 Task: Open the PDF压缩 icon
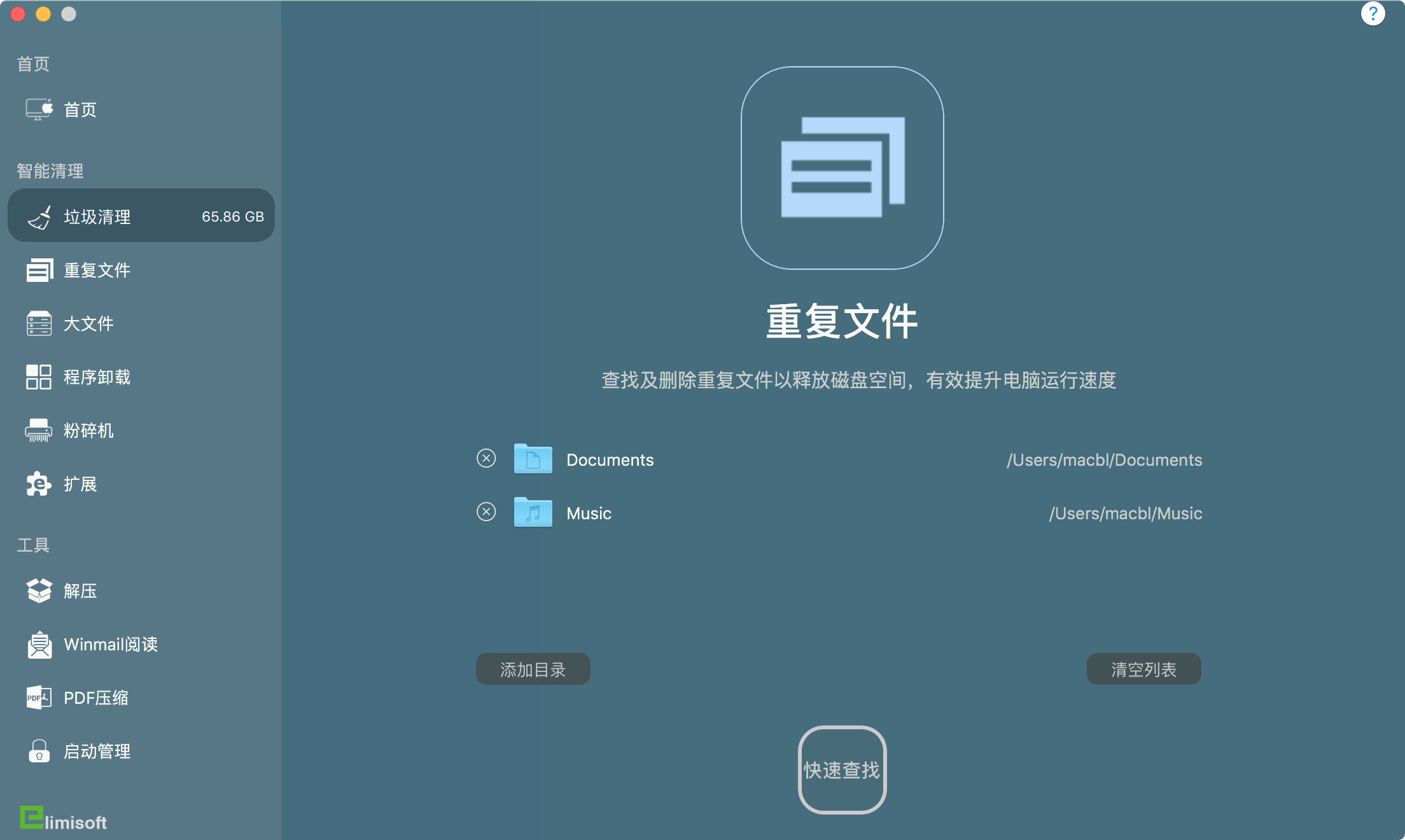[39, 698]
